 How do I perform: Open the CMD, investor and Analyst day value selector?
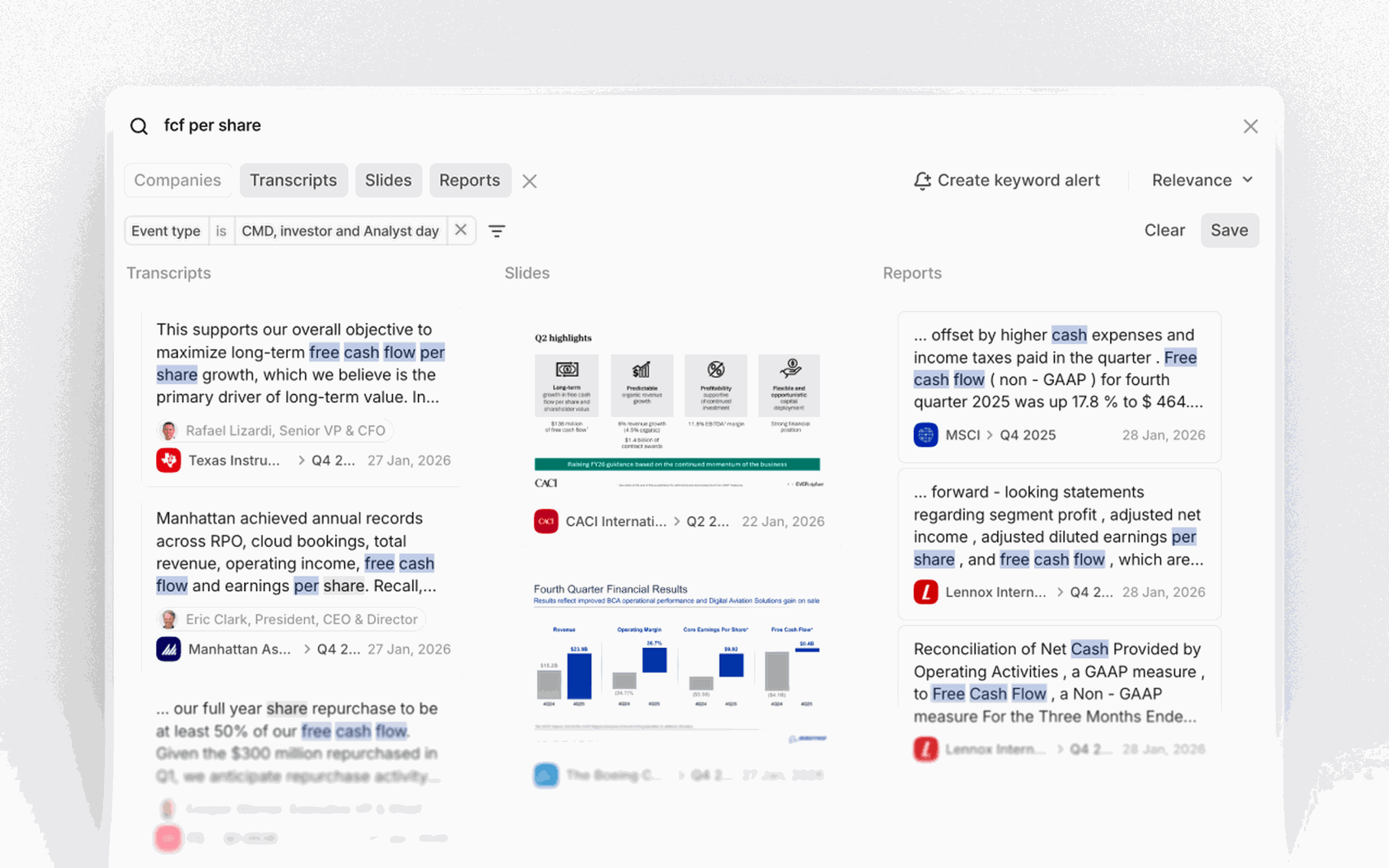tap(340, 231)
